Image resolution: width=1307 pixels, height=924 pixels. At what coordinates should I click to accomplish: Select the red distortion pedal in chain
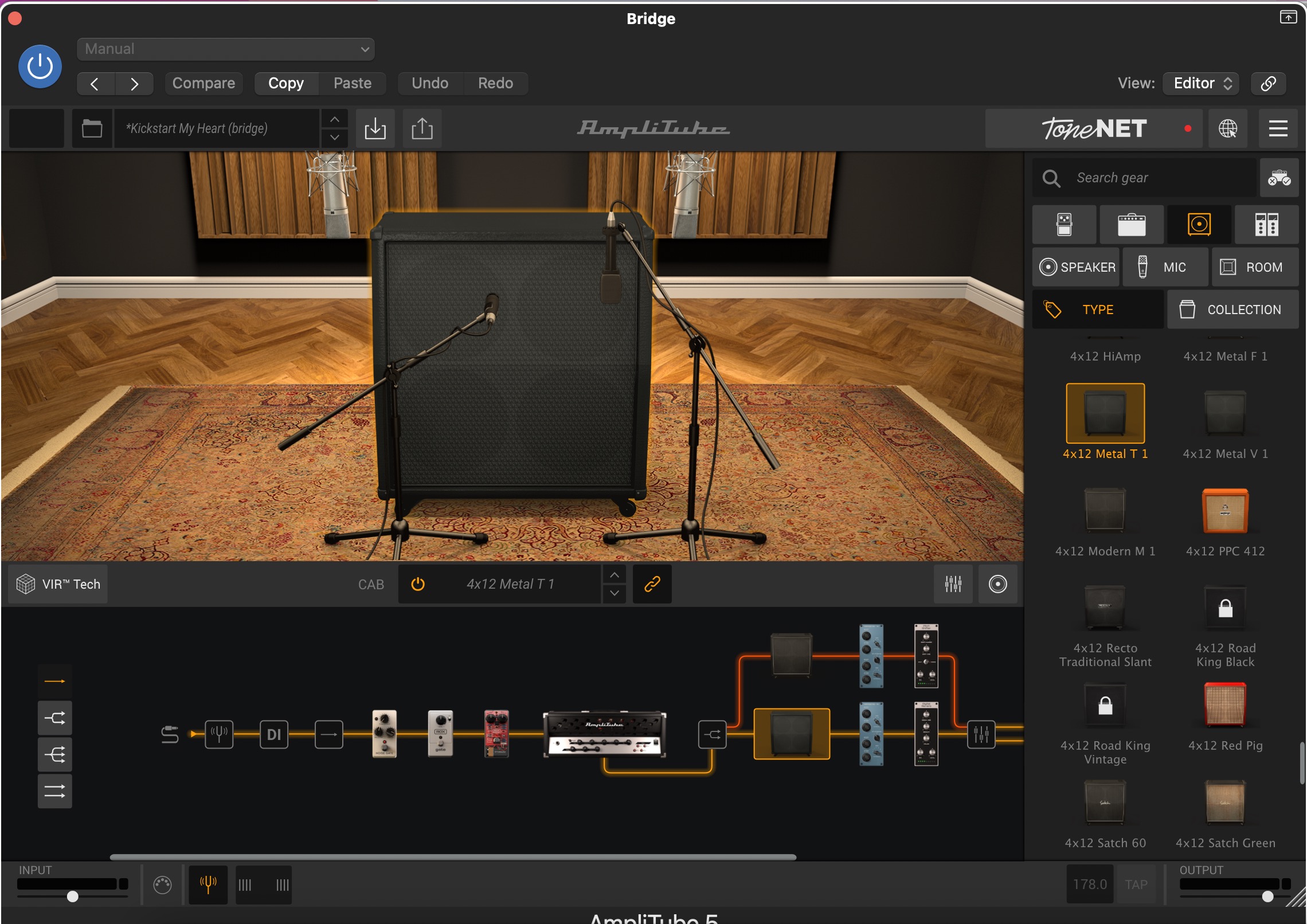click(x=496, y=734)
